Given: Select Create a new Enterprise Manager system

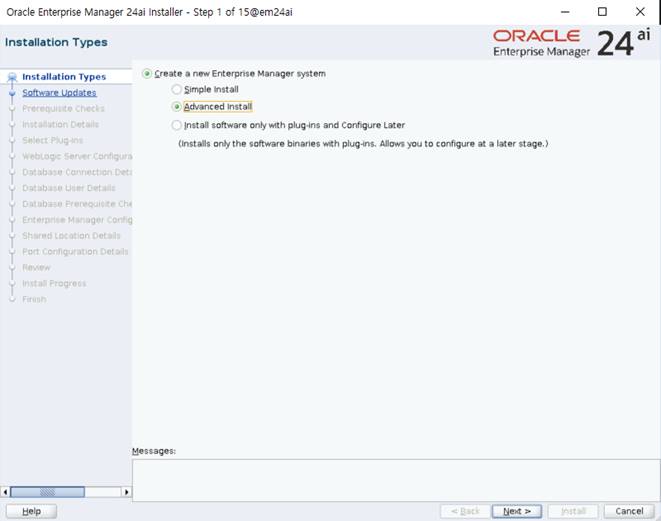Looking at the screenshot, I should [147, 74].
